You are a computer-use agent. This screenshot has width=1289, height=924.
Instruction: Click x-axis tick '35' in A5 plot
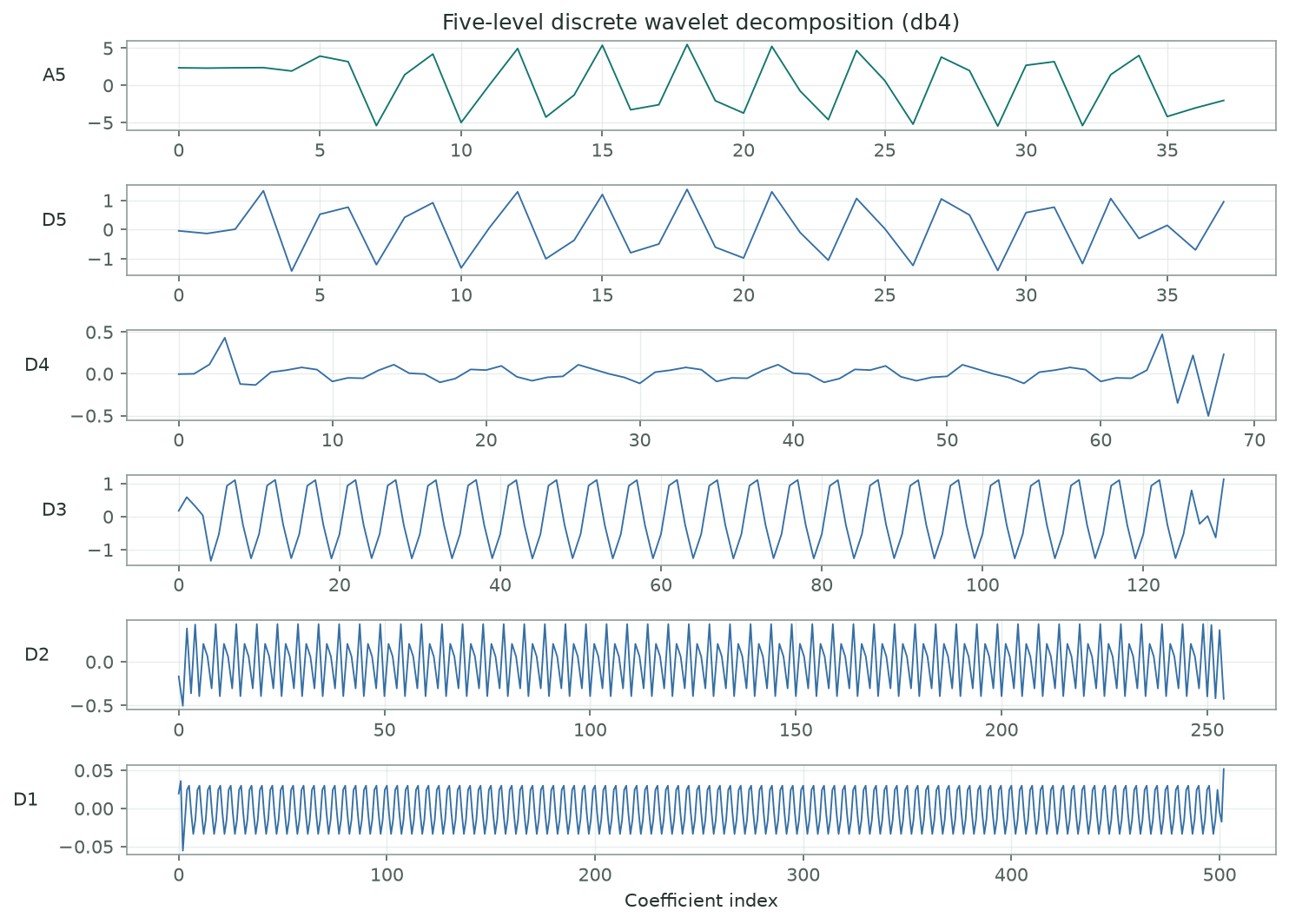[1167, 150]
